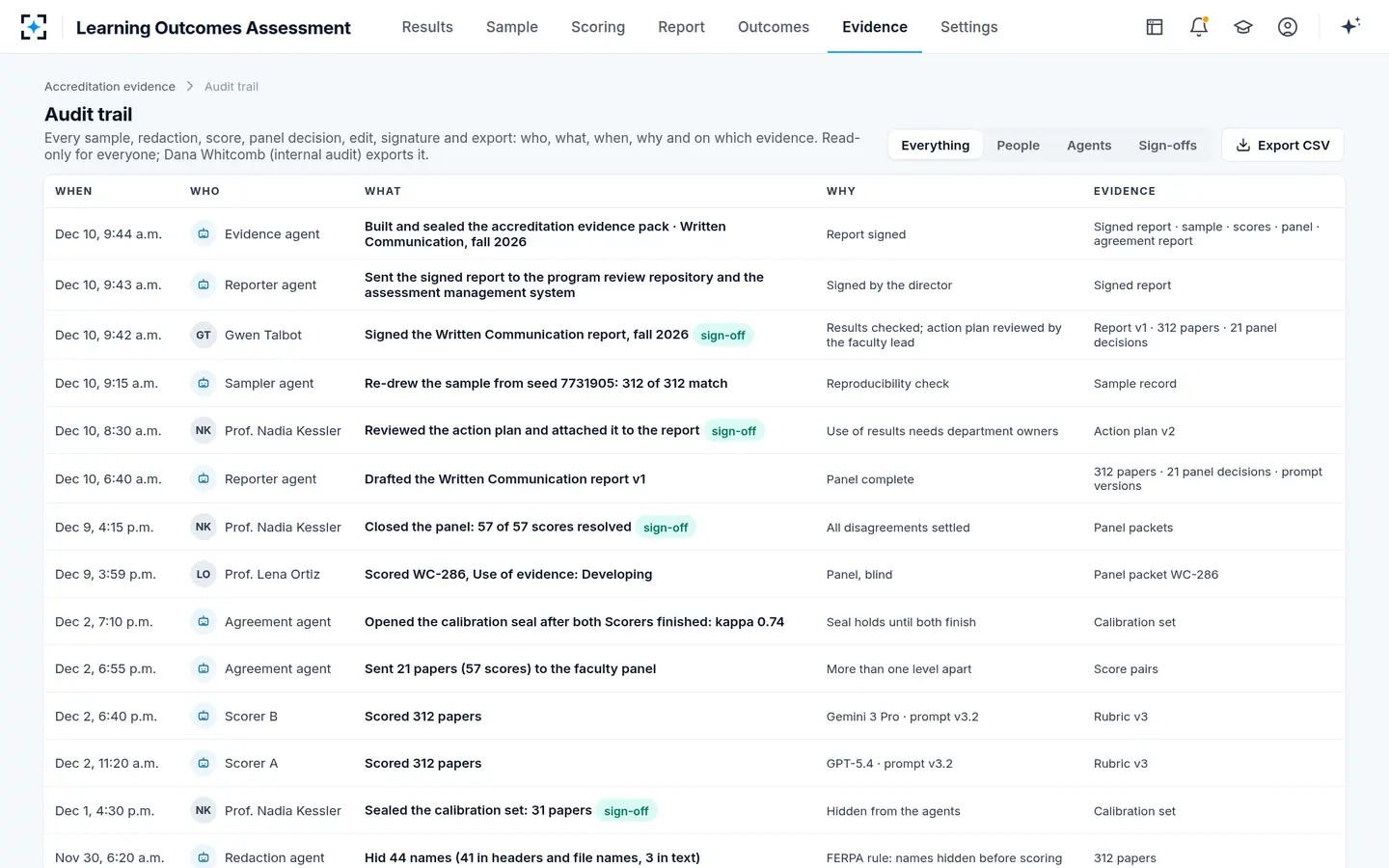1389x868 pixels.
Task: Click 'GPT-5.4 · prompt v3.2' cell
Action: [x=889, y=764]
